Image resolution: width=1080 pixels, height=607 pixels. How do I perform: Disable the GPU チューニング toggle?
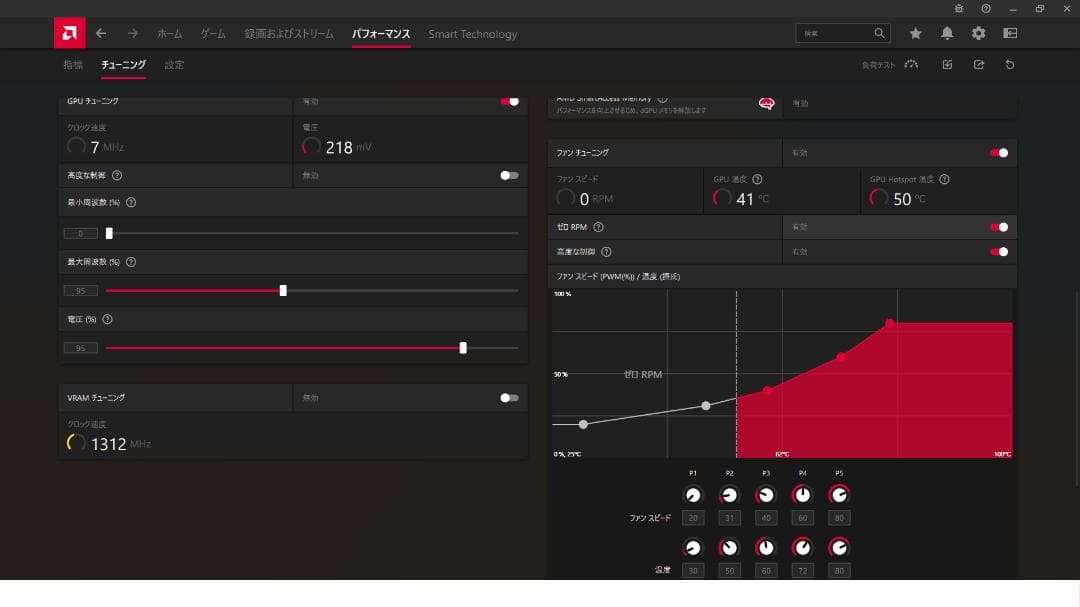(x=510, y=101)
